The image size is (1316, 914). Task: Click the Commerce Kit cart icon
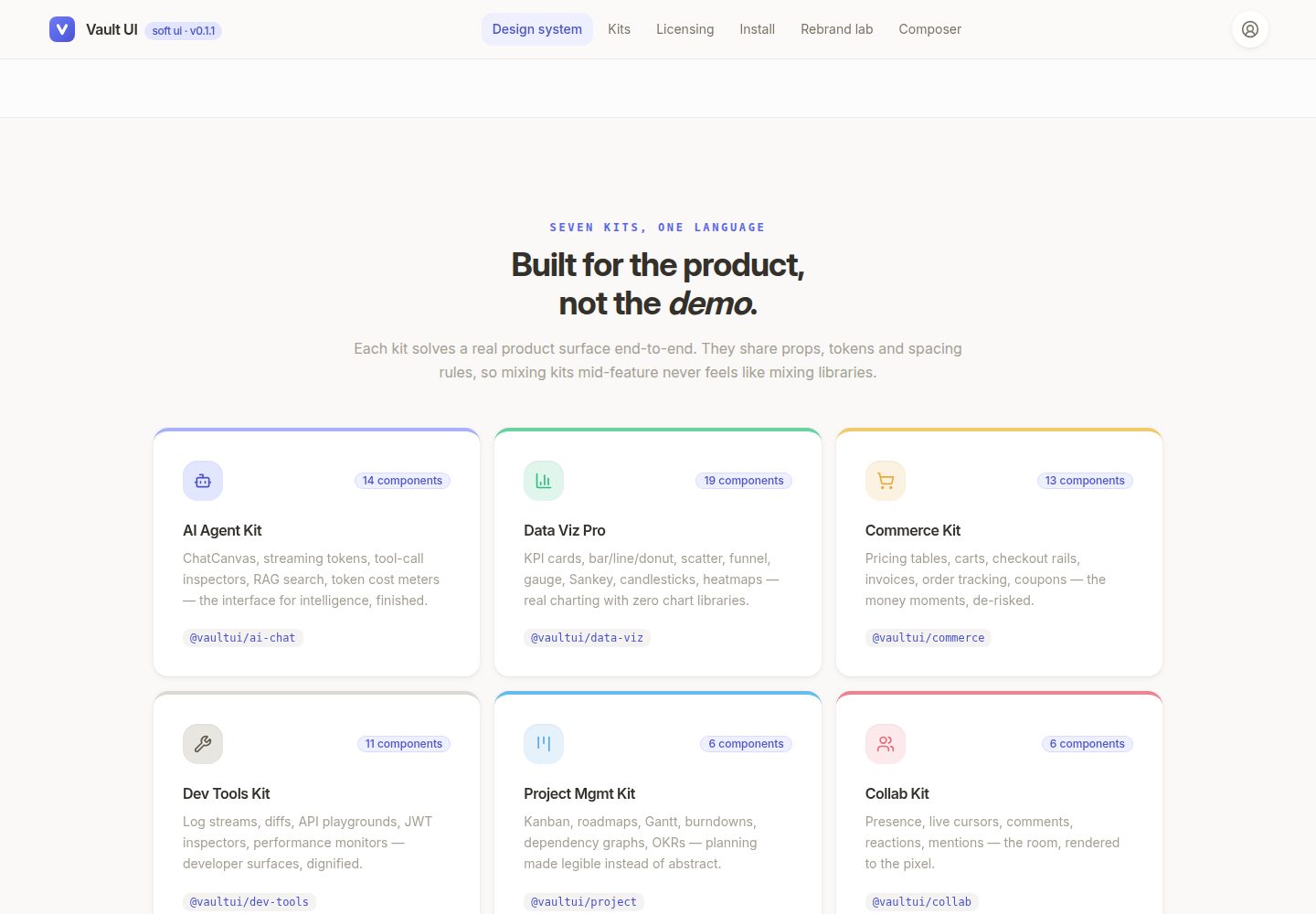886,481
